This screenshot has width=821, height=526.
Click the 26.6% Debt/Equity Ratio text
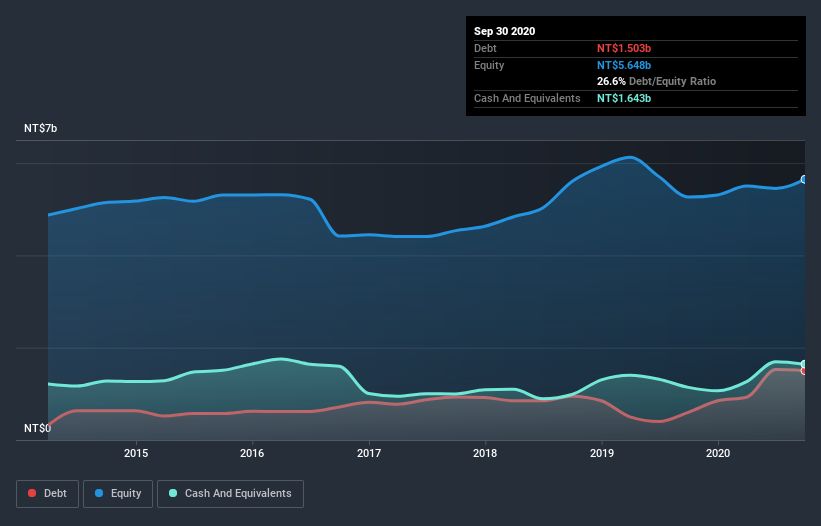[656, 81]
